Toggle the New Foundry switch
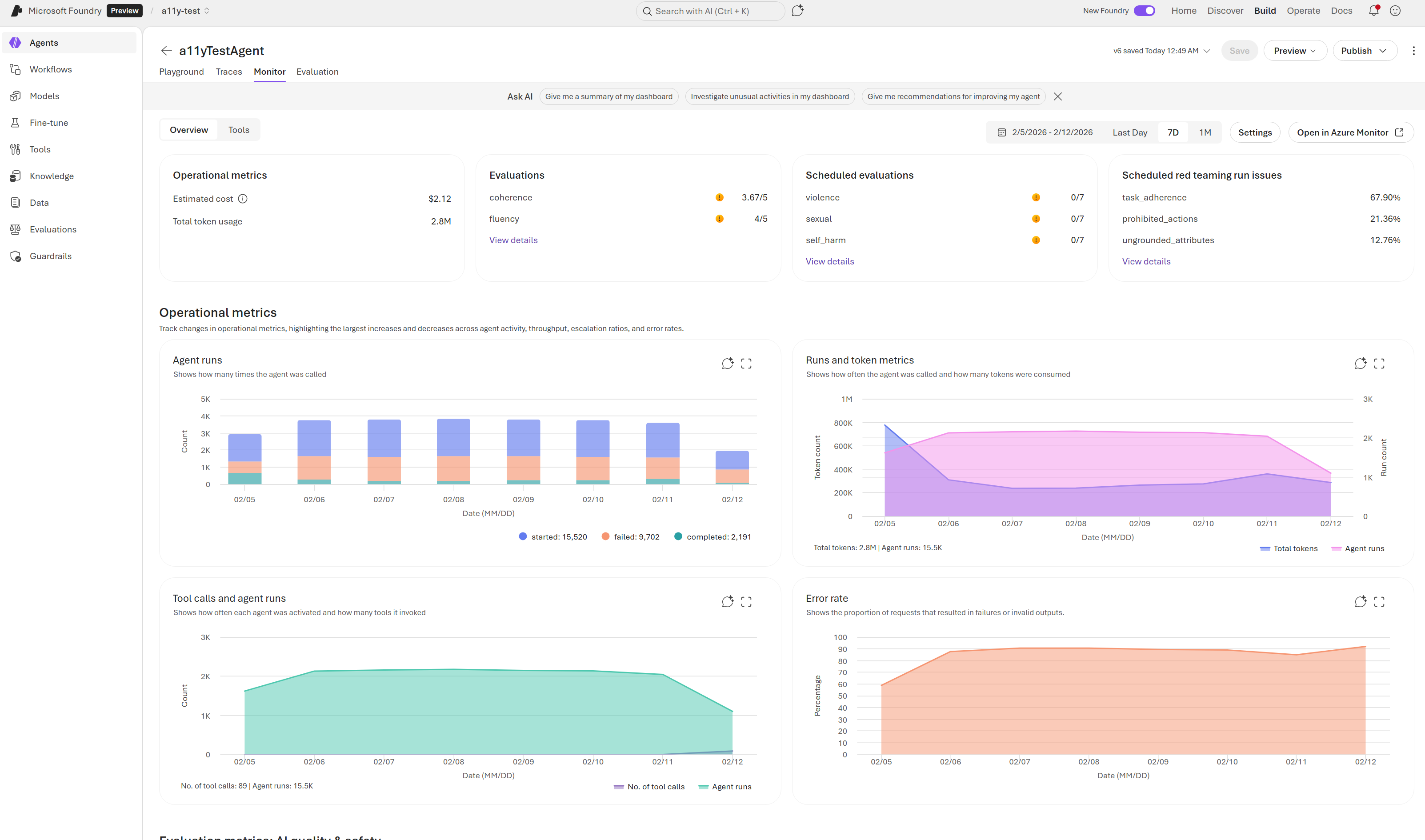The height and width of the screenshot is (840, 1425). point(1144,10)
